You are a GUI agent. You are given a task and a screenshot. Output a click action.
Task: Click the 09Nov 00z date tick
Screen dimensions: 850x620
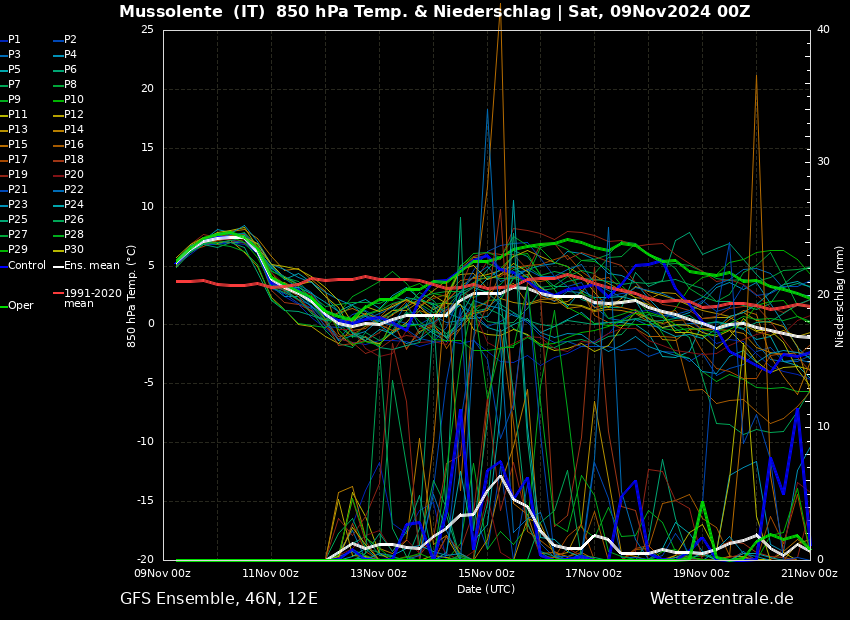(163, 573)
